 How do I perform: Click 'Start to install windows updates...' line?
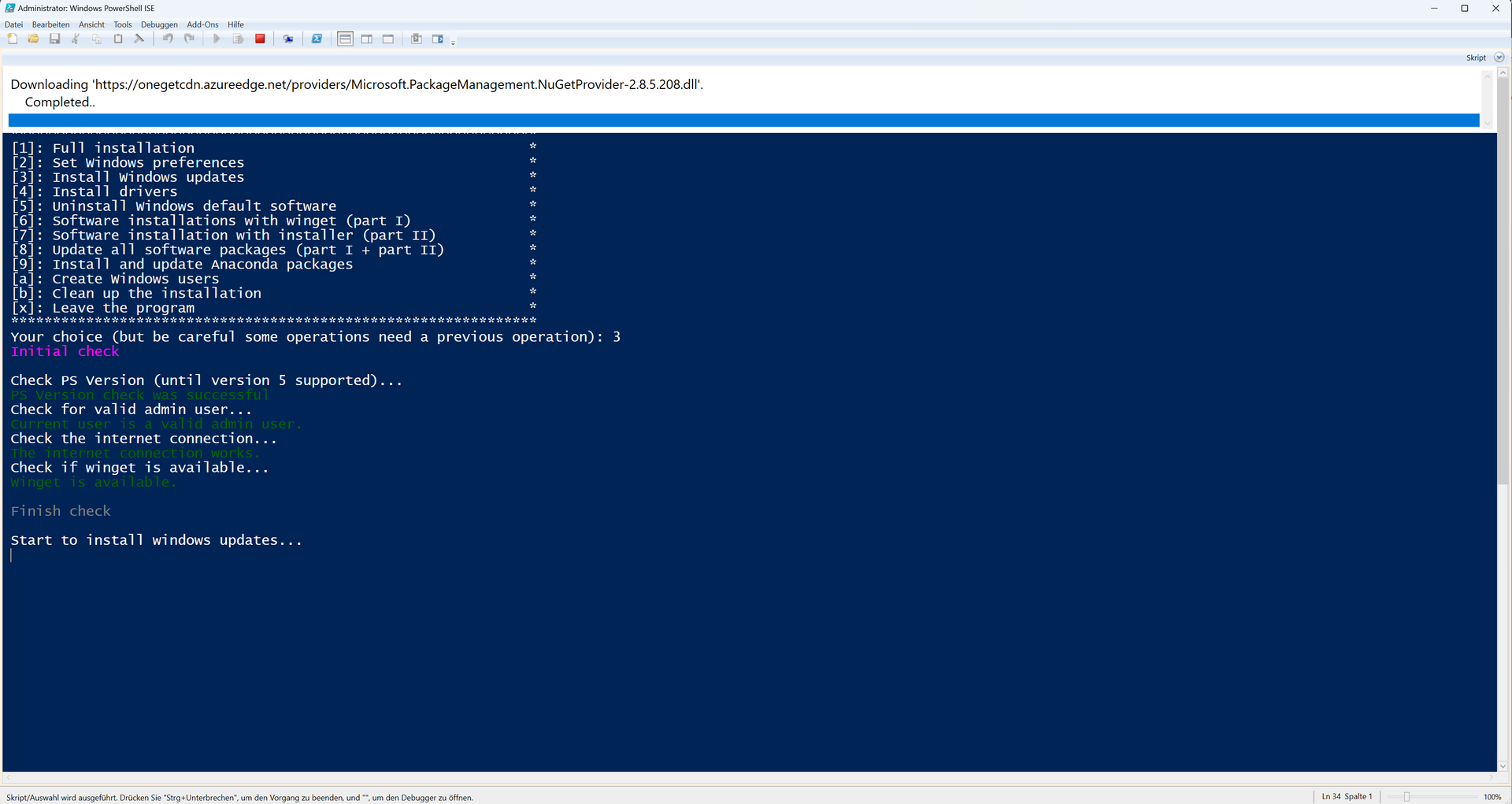157,541
